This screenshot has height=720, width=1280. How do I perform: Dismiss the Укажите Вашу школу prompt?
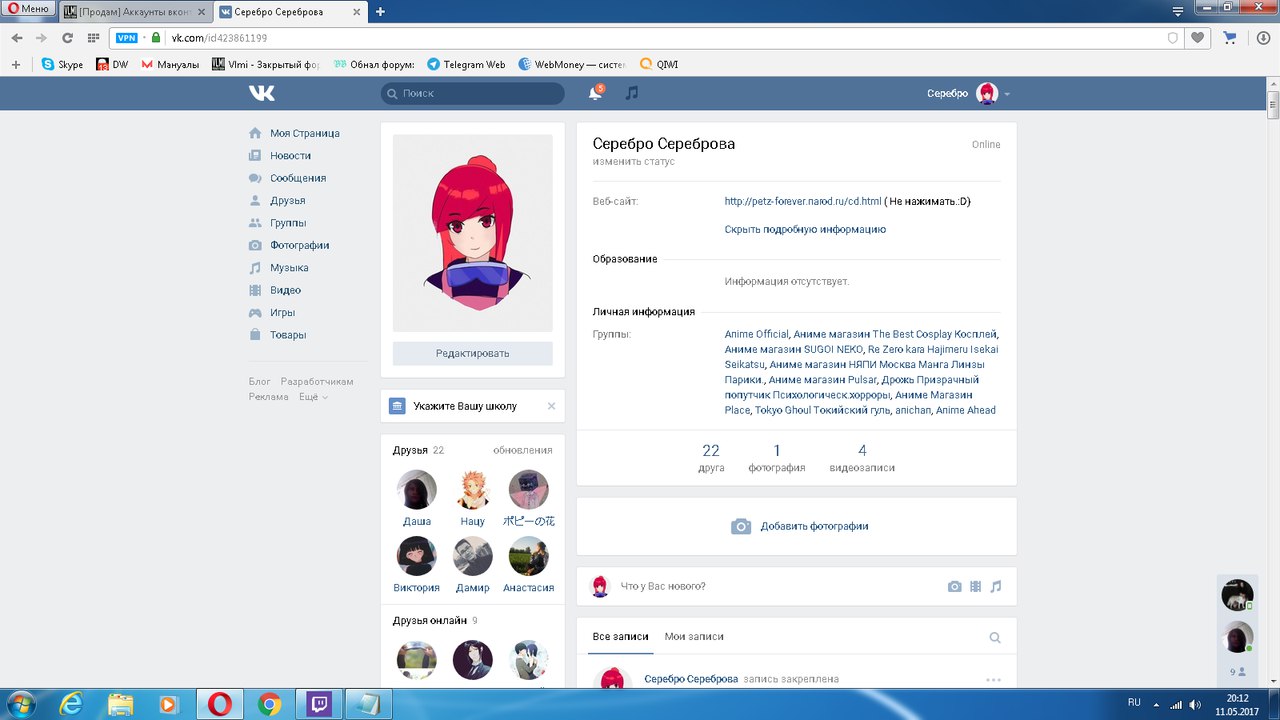(551, 406)
